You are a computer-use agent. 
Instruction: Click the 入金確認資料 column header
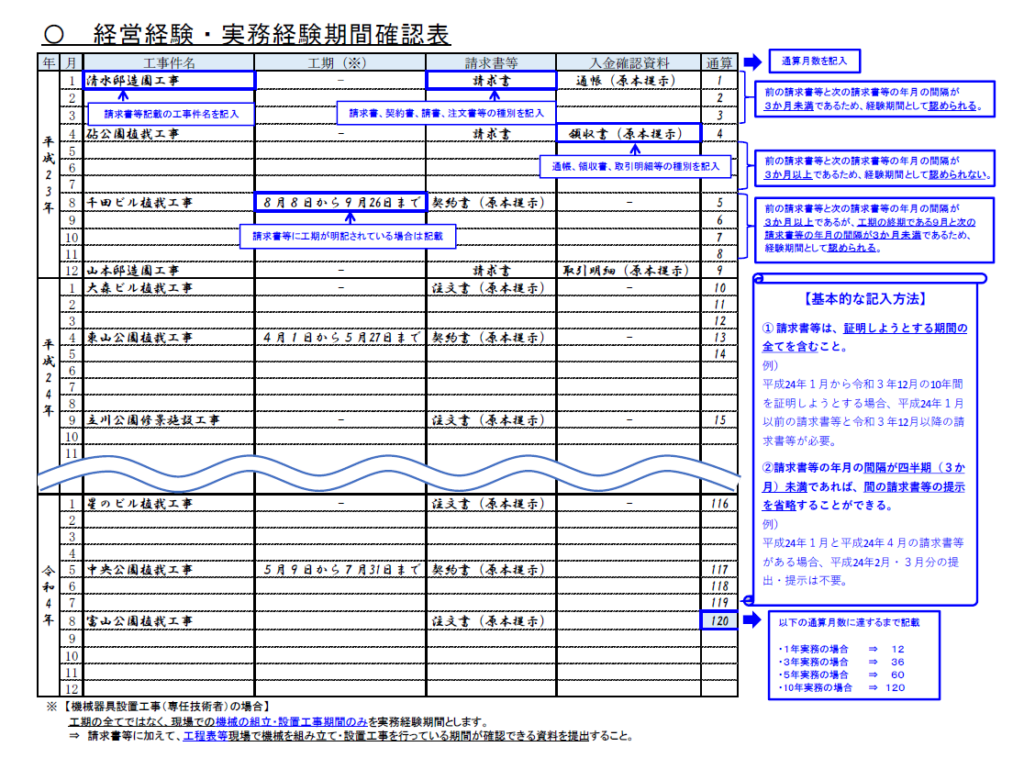coord(629,63)
